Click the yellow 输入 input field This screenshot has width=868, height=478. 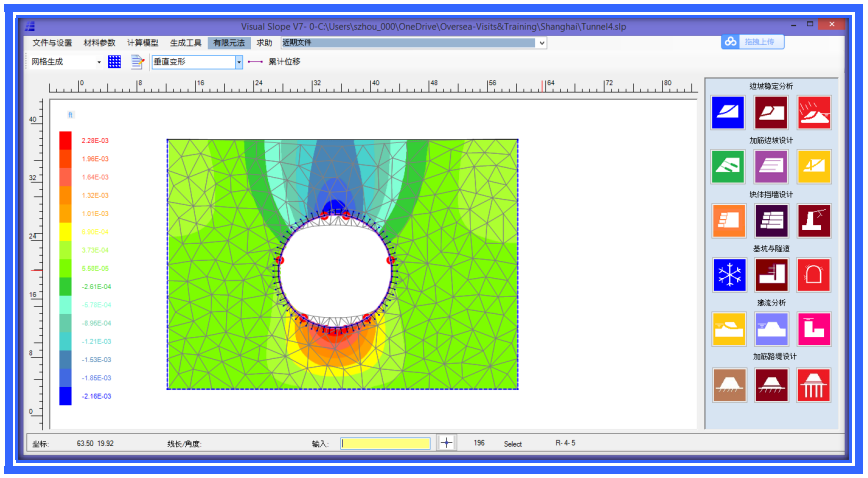(x=385, y=443)
